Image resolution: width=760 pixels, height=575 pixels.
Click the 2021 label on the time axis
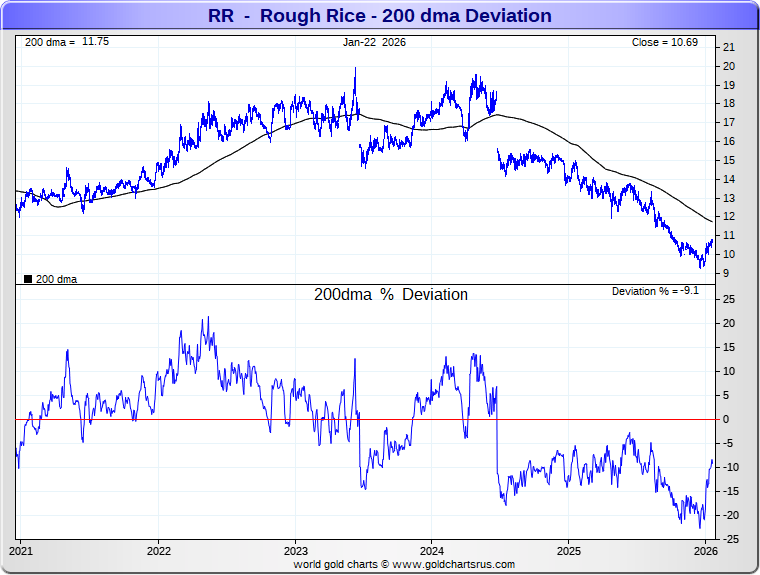pyautogui.click(x=21, y=550)
